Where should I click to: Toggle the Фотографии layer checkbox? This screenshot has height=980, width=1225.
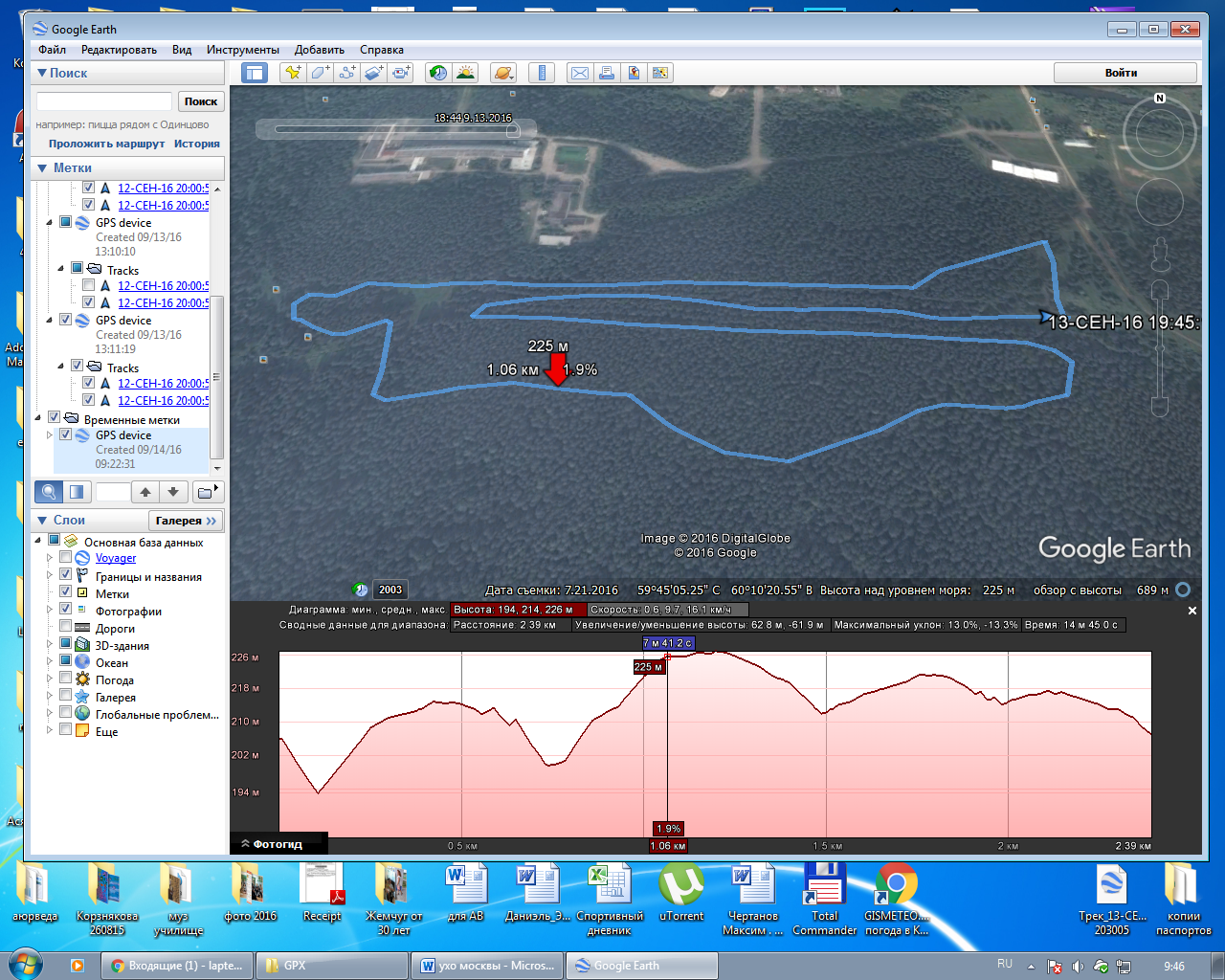[66, 610]
